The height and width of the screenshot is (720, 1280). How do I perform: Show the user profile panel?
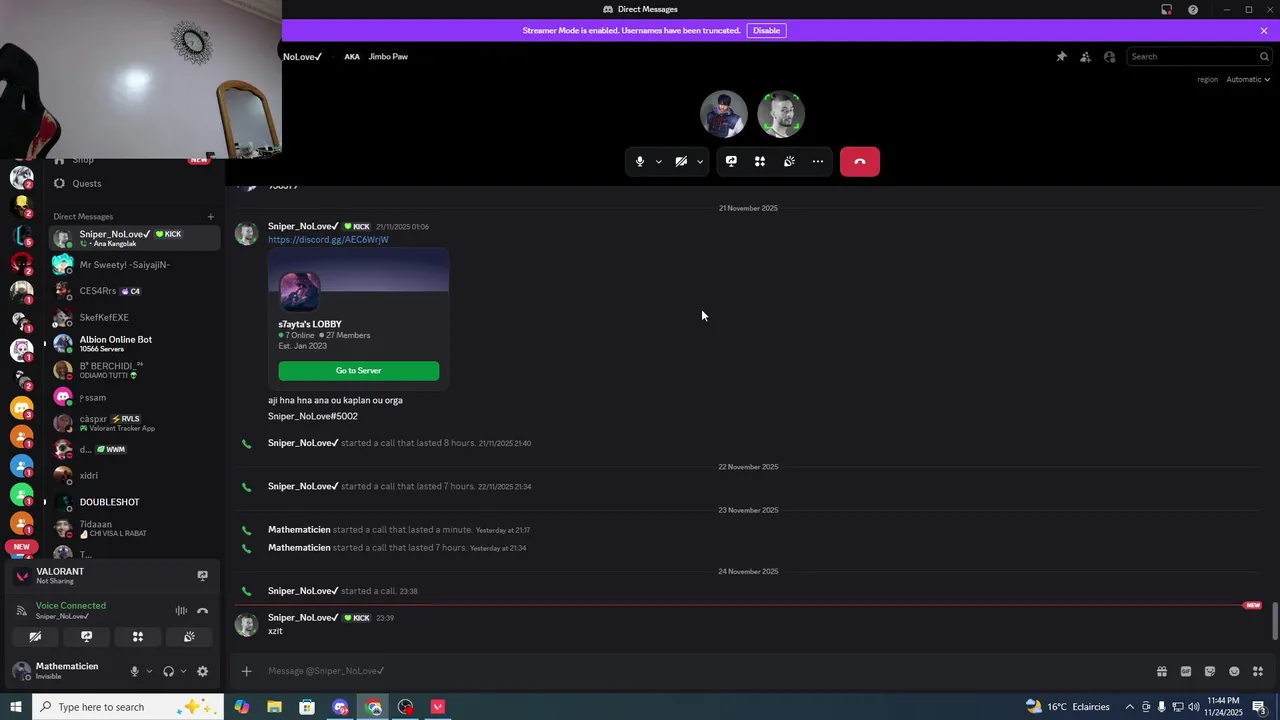pyautogui.click(x=1109, y=57)
